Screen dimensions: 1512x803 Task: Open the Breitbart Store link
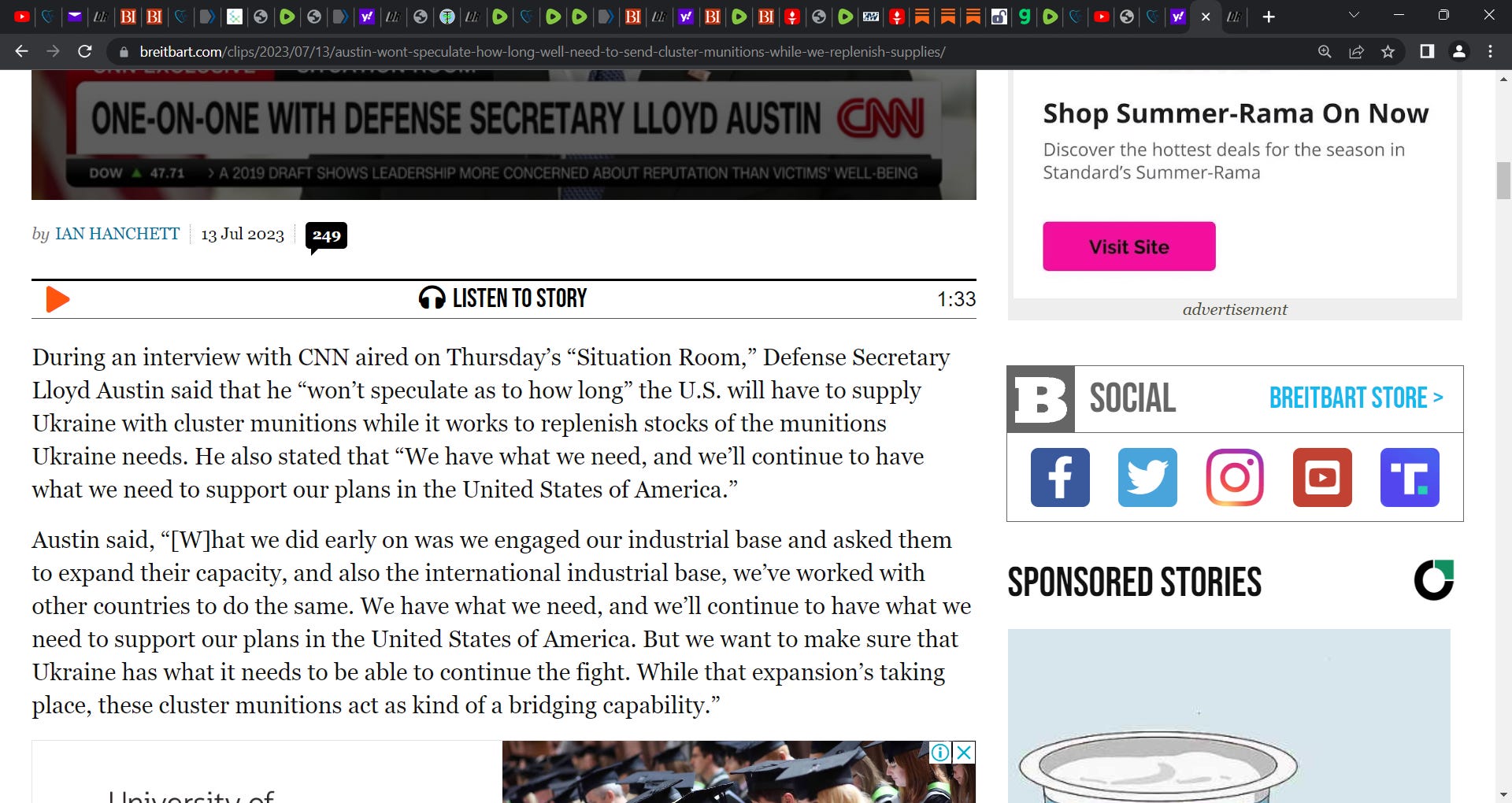click(x=1356, y=398)
